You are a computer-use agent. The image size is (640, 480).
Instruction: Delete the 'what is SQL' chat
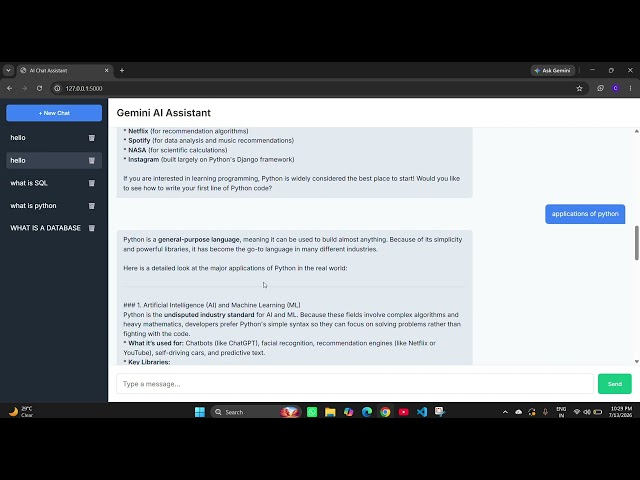click(x=92, y=183)
